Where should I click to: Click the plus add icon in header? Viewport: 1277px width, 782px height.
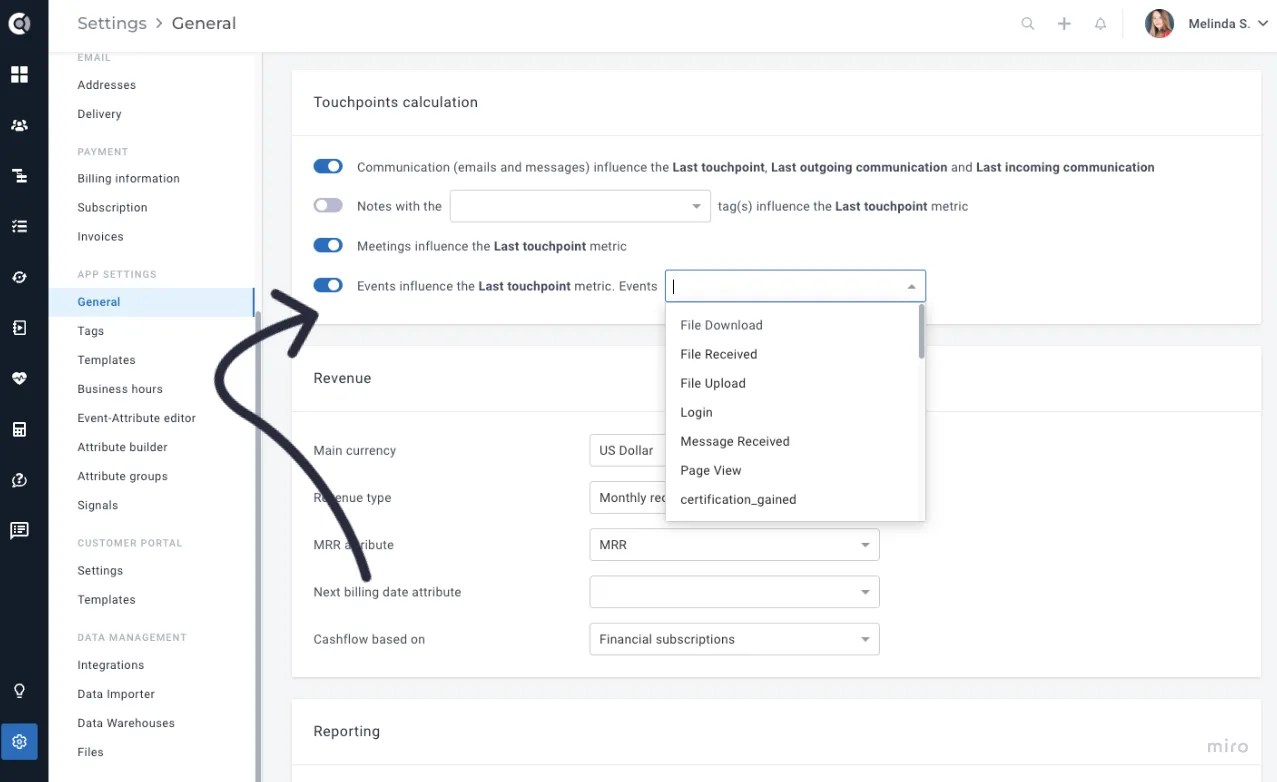[x=1064, y=24]
